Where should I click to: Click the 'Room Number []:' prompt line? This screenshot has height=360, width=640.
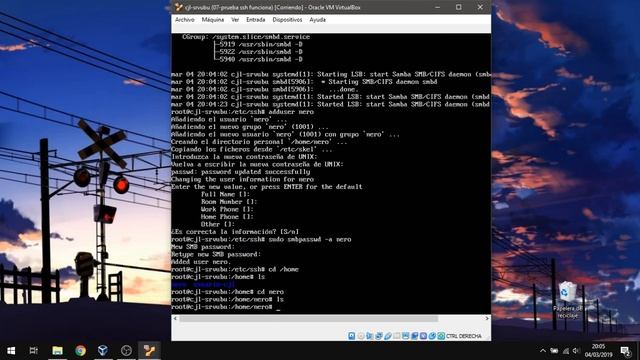coord(229,202)
